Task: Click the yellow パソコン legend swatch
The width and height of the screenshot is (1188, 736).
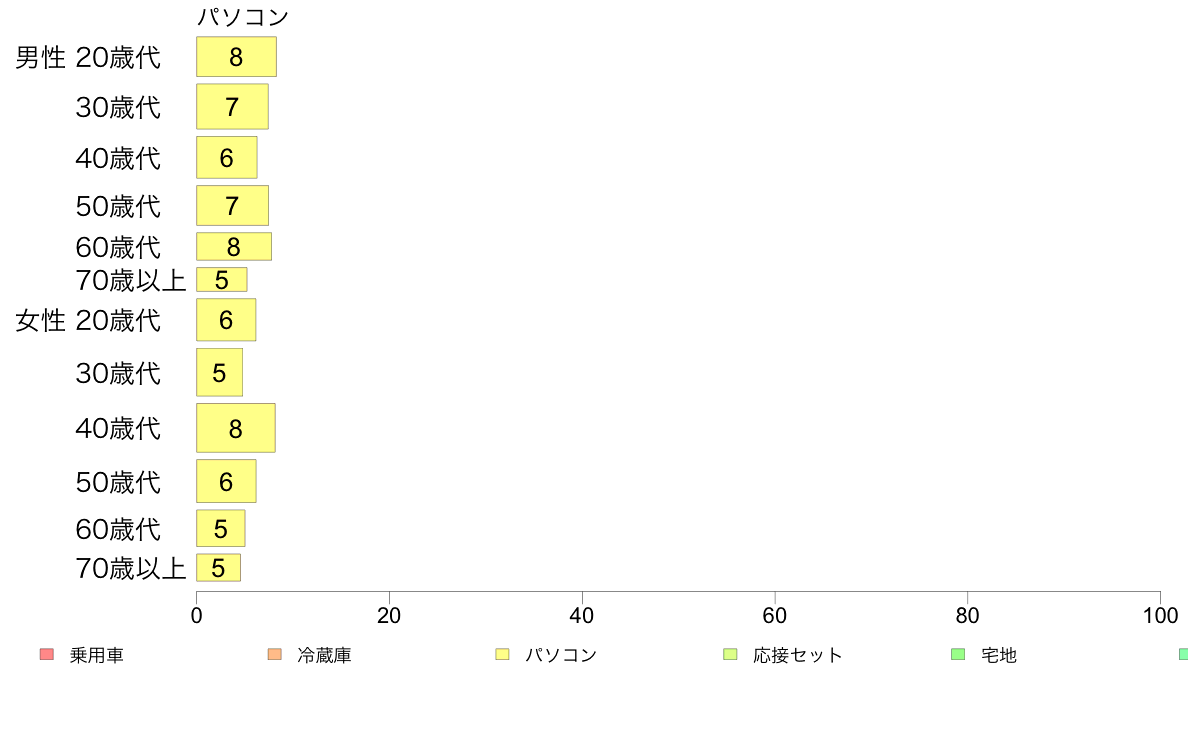Action: (x=502, y=654)
